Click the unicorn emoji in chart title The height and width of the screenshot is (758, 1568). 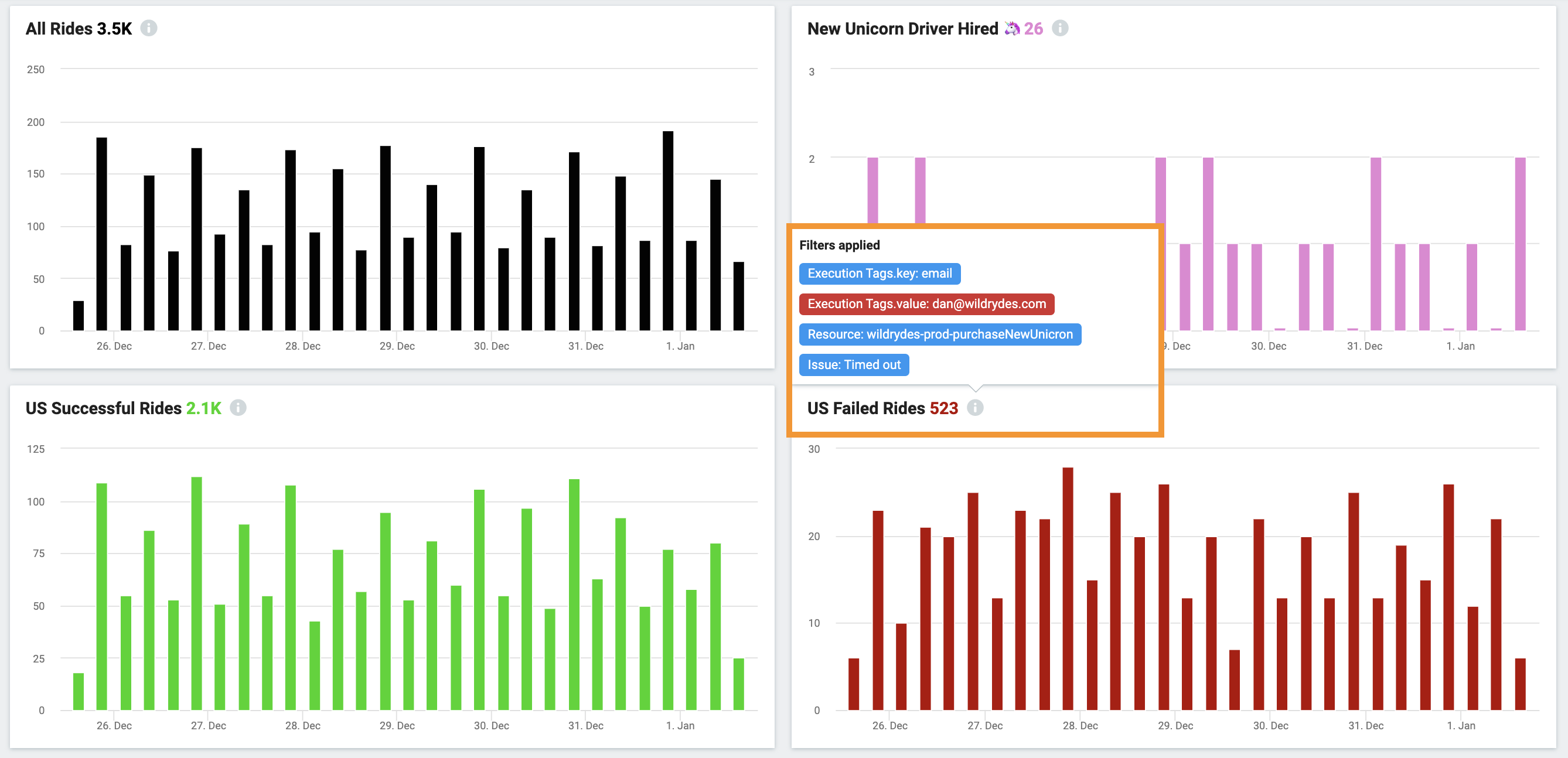pos(1012,29)
